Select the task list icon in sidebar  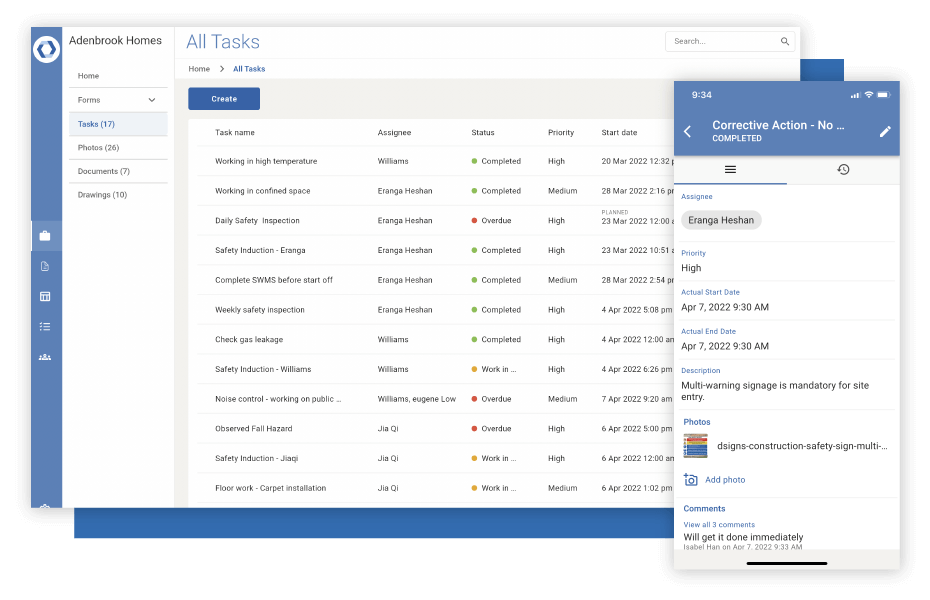coord(46,326)
